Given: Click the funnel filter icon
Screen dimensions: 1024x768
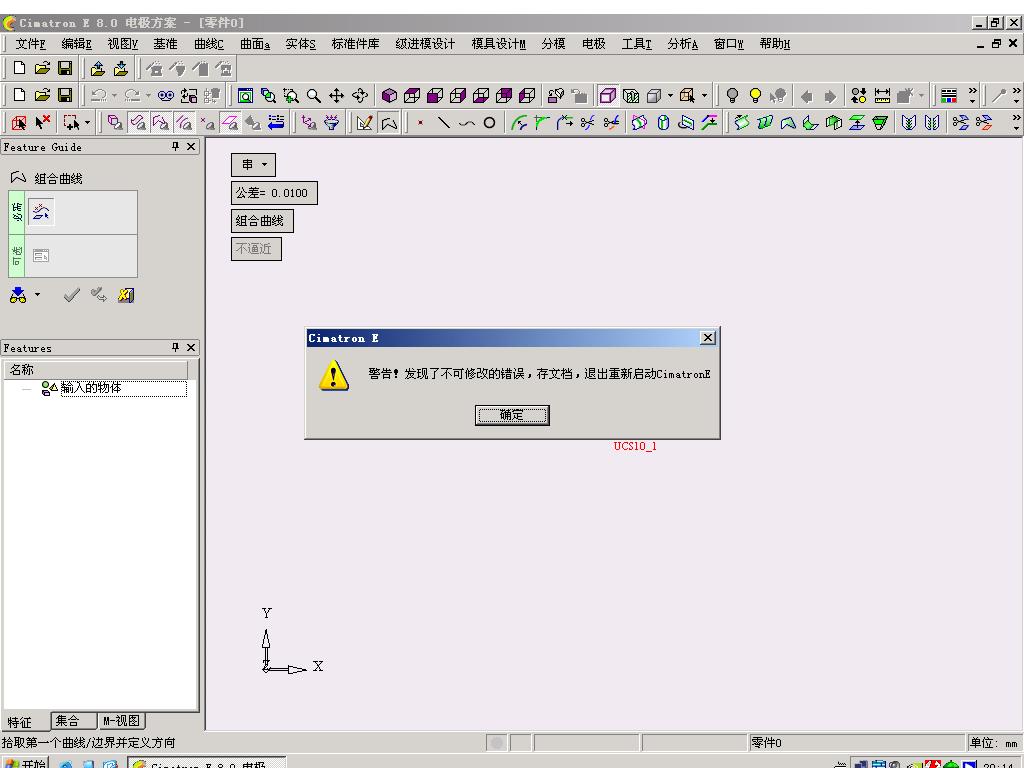Looking at the screenshot, I should [332, 122].
